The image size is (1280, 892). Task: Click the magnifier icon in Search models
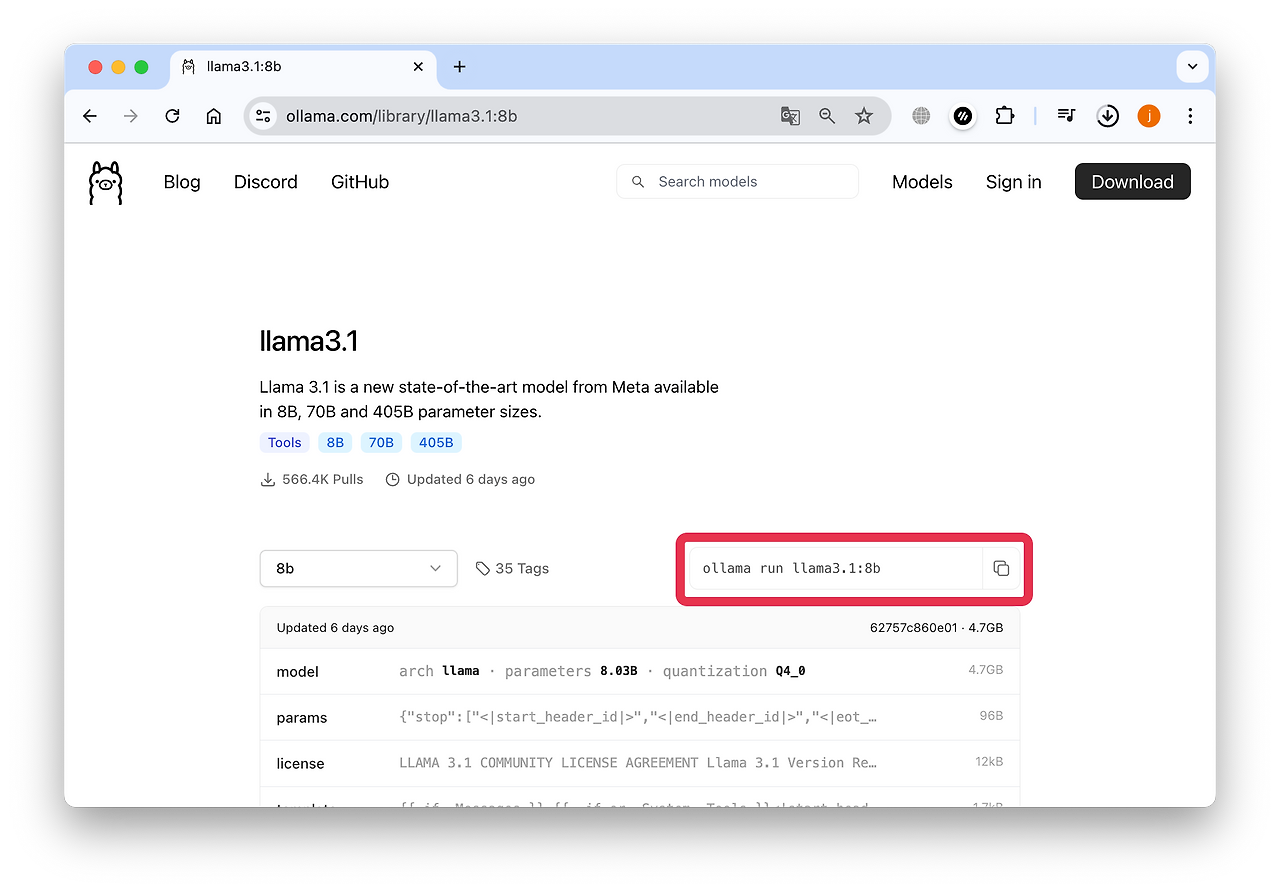coord(638,182)
